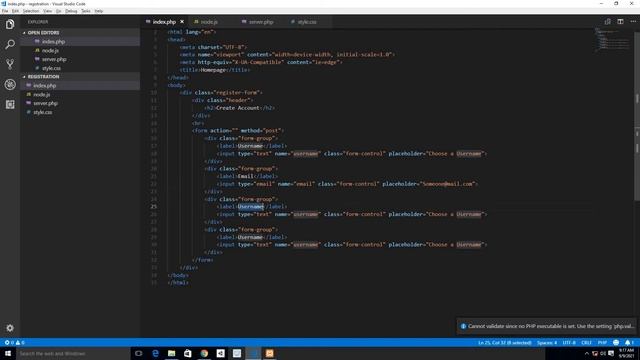
Task: Open the orange Sublime Text taskbar app
Action: (269, 353)
